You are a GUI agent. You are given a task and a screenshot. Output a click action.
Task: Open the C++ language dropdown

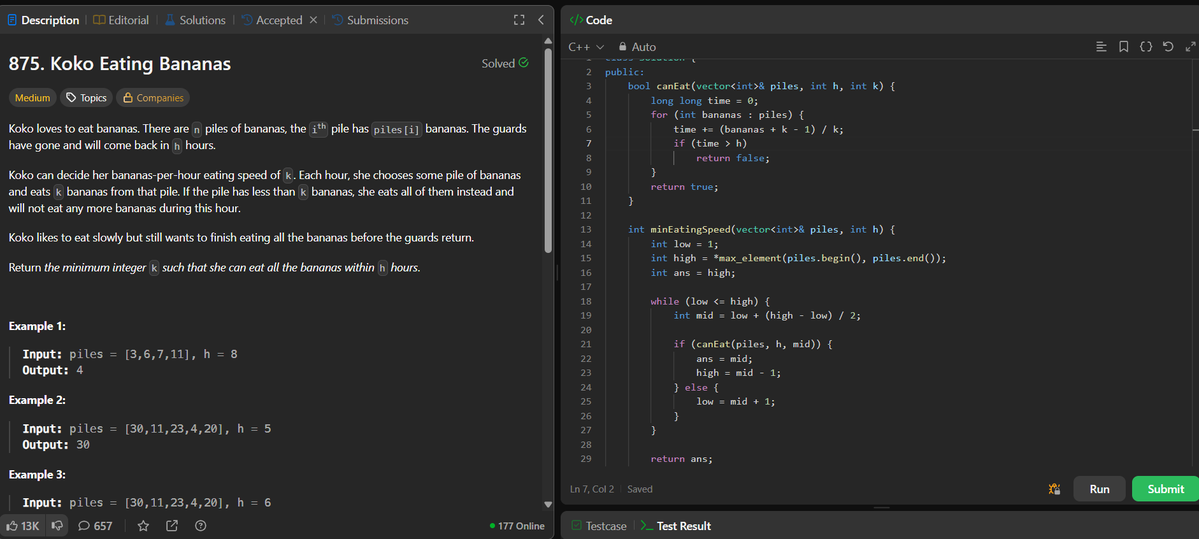[587, 47]
